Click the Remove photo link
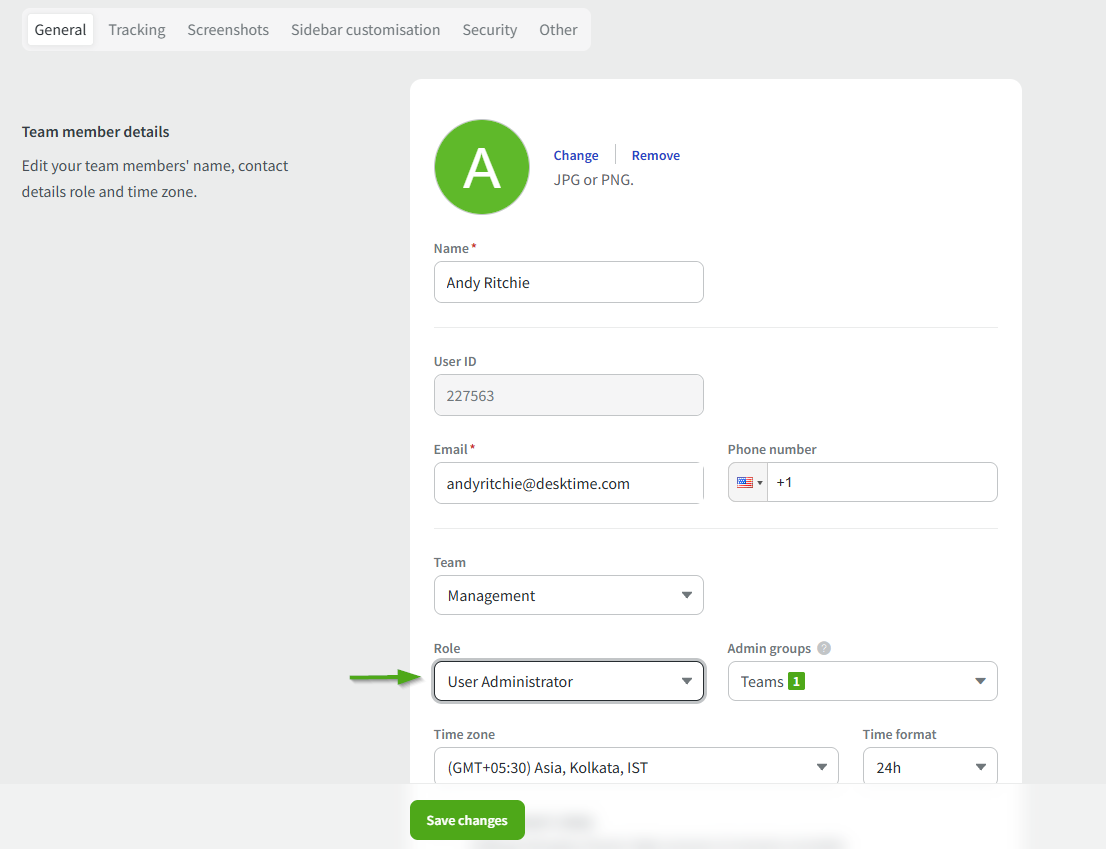 tap(656, 155)
